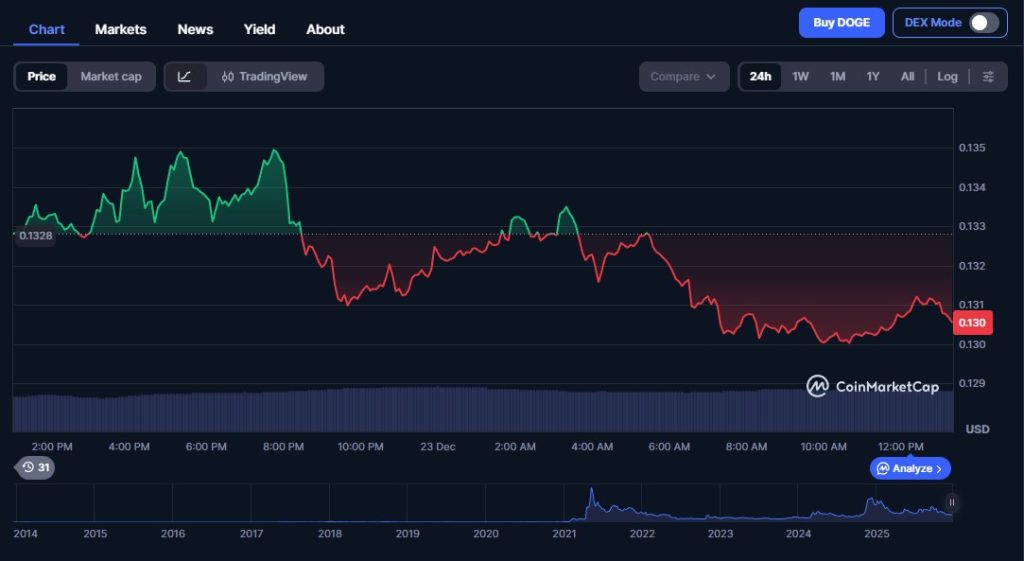Click the Analyze sparkle button
1024x561 pixels.
(910, 468)
